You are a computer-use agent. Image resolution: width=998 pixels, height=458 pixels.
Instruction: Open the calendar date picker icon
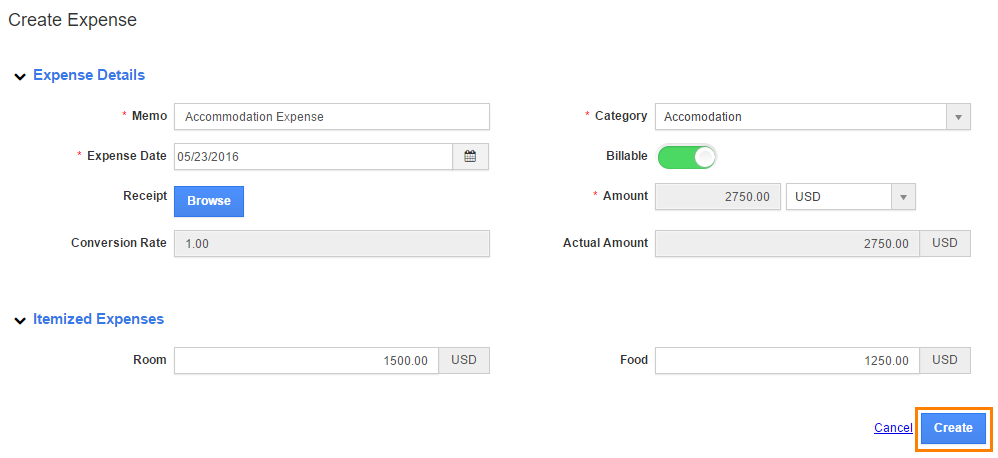click(470, 157)
